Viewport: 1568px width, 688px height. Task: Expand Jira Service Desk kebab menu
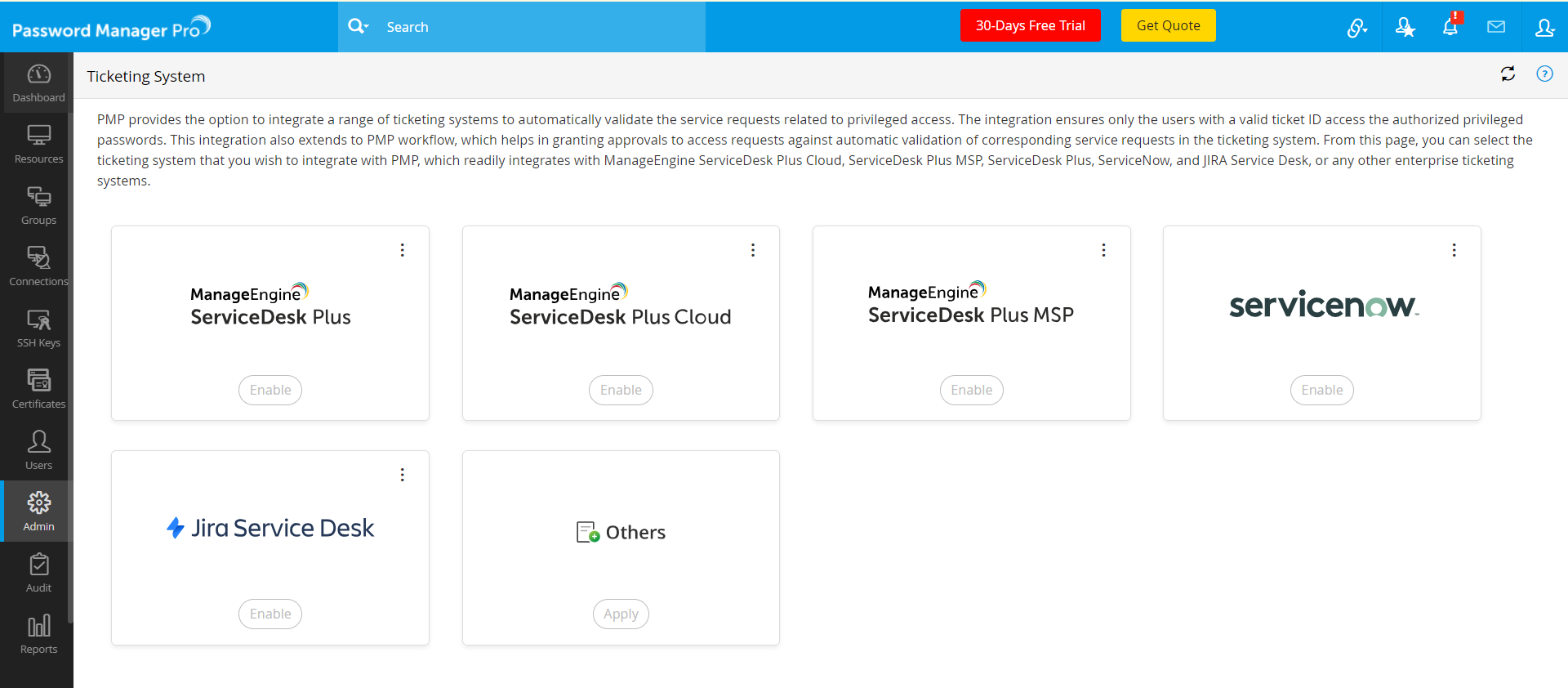tap(403, 475)
